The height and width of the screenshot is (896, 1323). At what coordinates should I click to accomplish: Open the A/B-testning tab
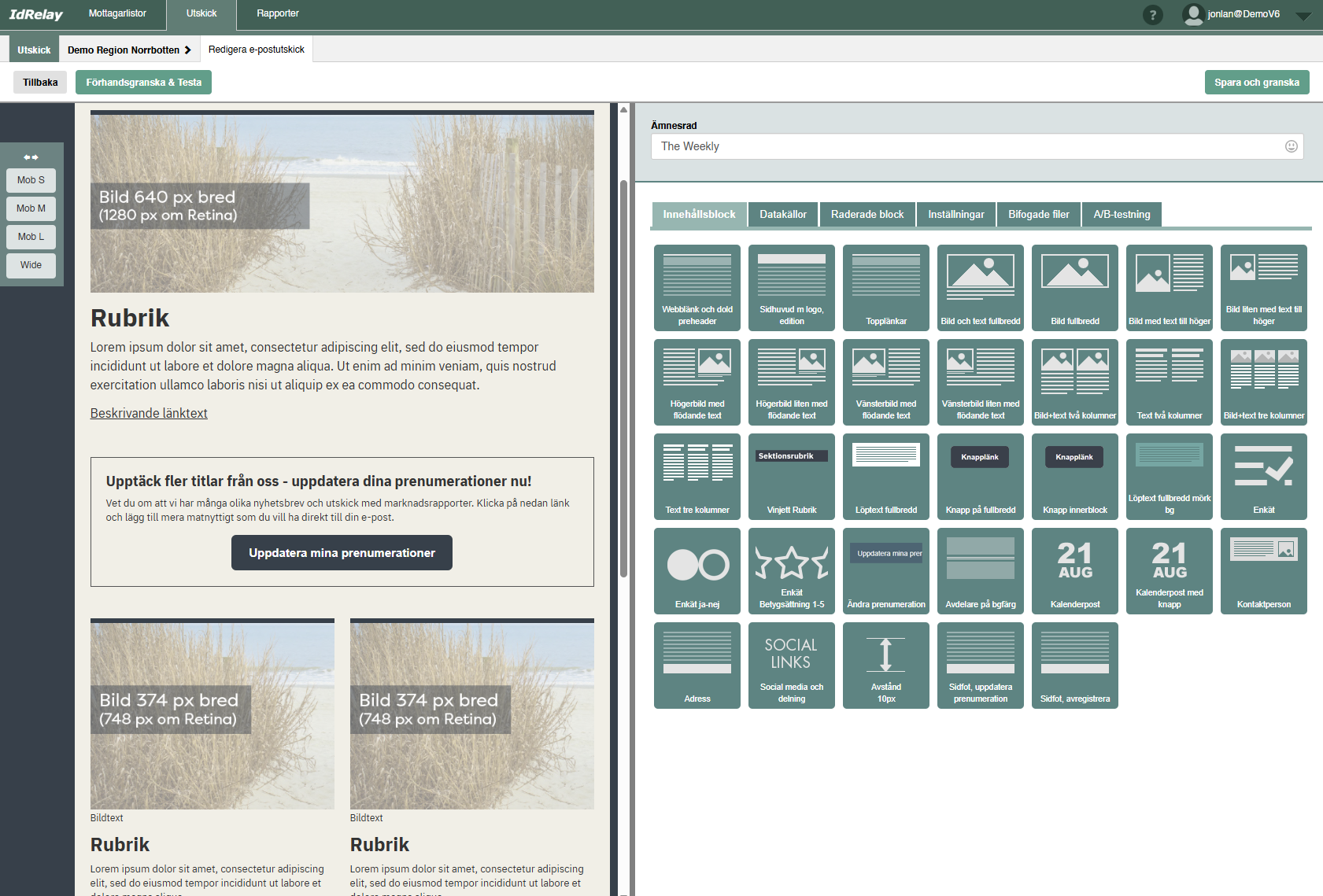(1122, 214)
